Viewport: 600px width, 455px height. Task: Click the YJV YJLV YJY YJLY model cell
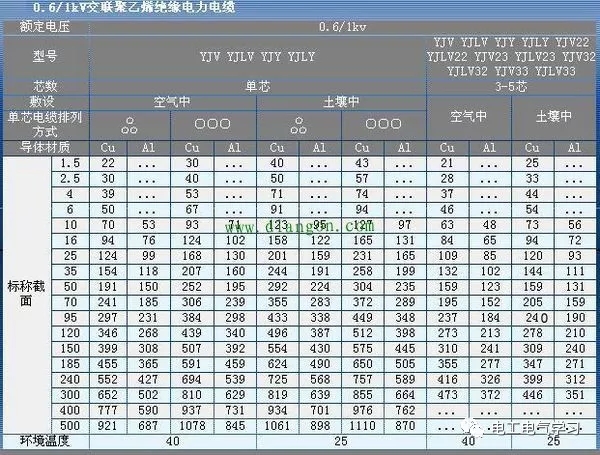(x=258, y=56)
